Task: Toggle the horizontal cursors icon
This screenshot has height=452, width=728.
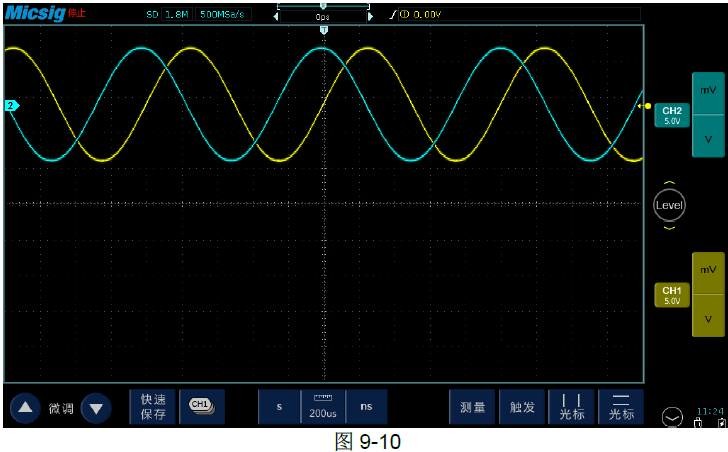Action: (x=621, y=407)
